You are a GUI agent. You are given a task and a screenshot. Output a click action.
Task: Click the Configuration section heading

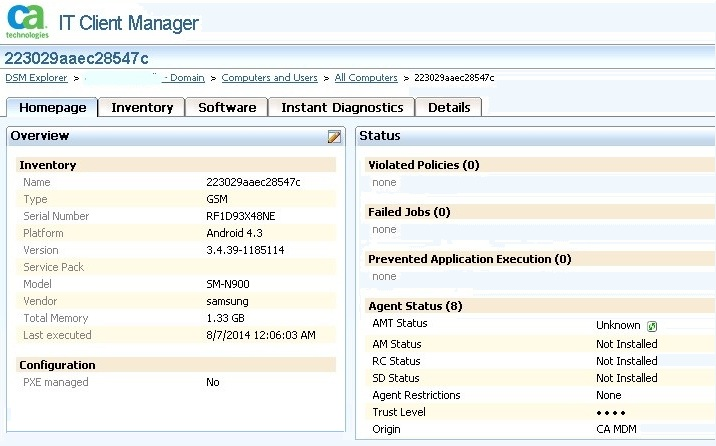click(57, 365)
